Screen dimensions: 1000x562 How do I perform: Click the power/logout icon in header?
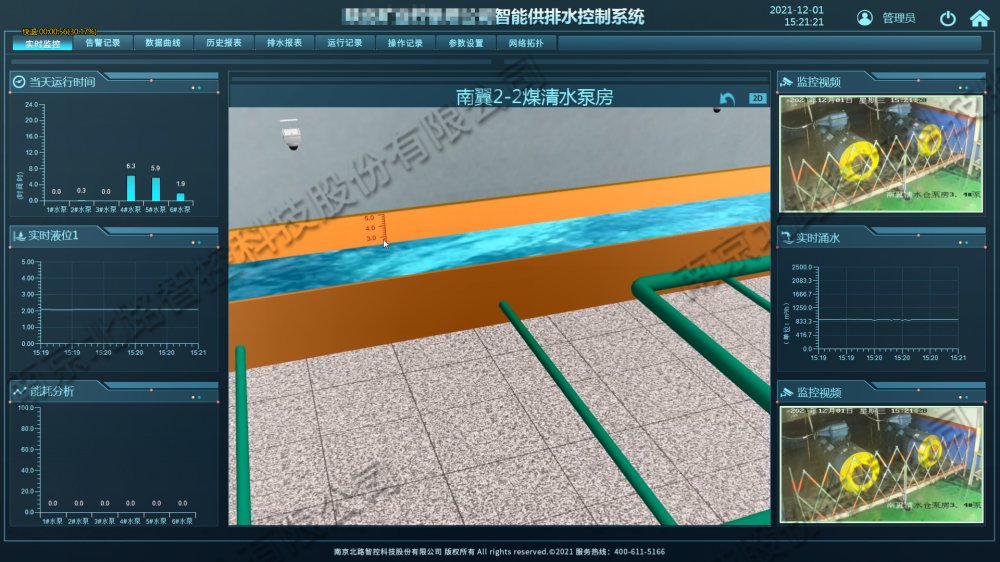click(948, 18)
